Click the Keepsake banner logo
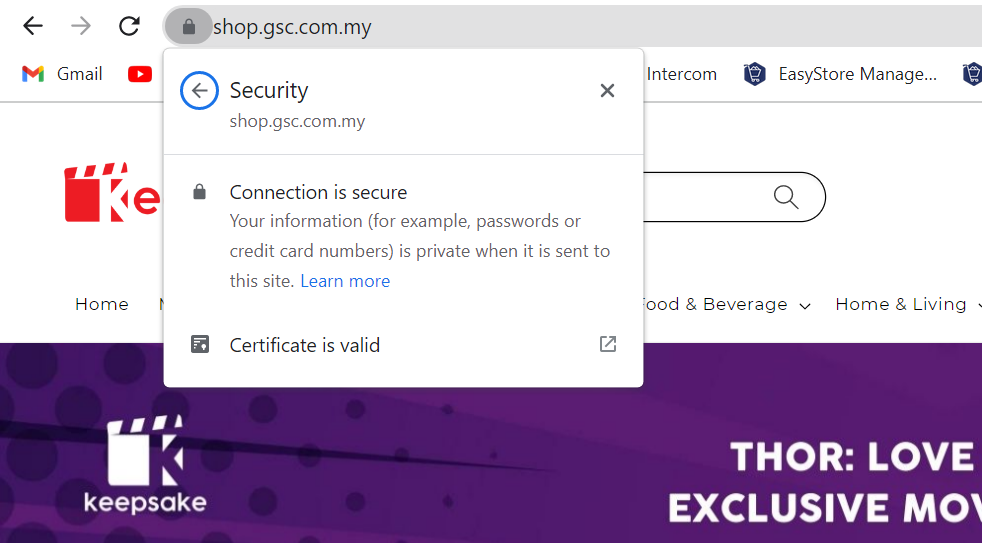This screenshot has width=982, height=543. (x=145, y=464)
